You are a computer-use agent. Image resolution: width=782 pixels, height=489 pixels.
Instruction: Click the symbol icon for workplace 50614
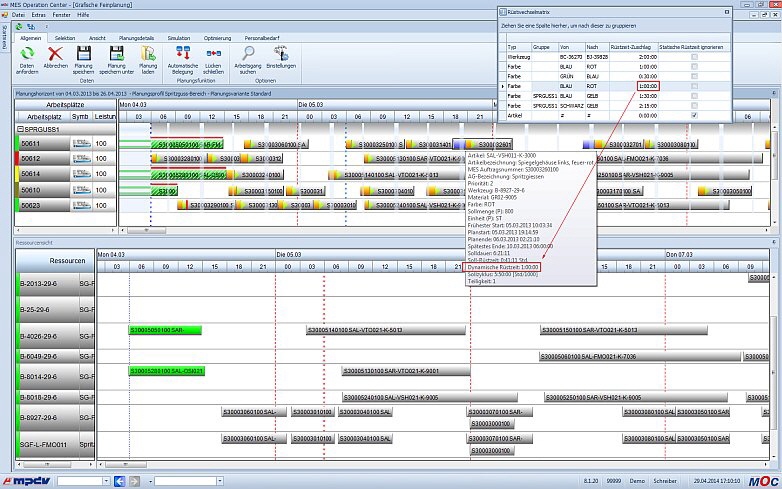pos(81,173)
